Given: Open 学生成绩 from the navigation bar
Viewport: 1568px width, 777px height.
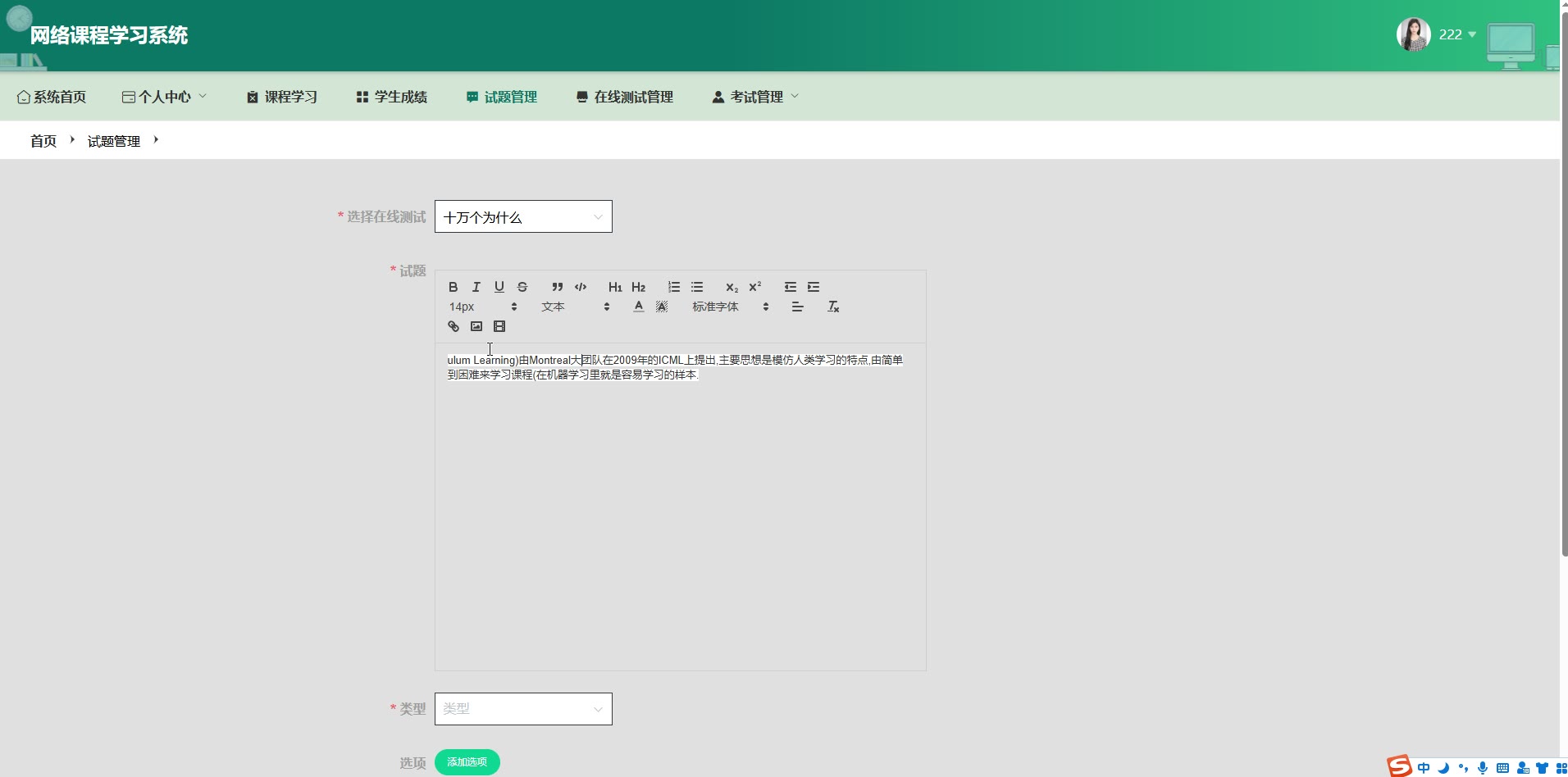Looking at the screenshot, I should pos(392,97).
